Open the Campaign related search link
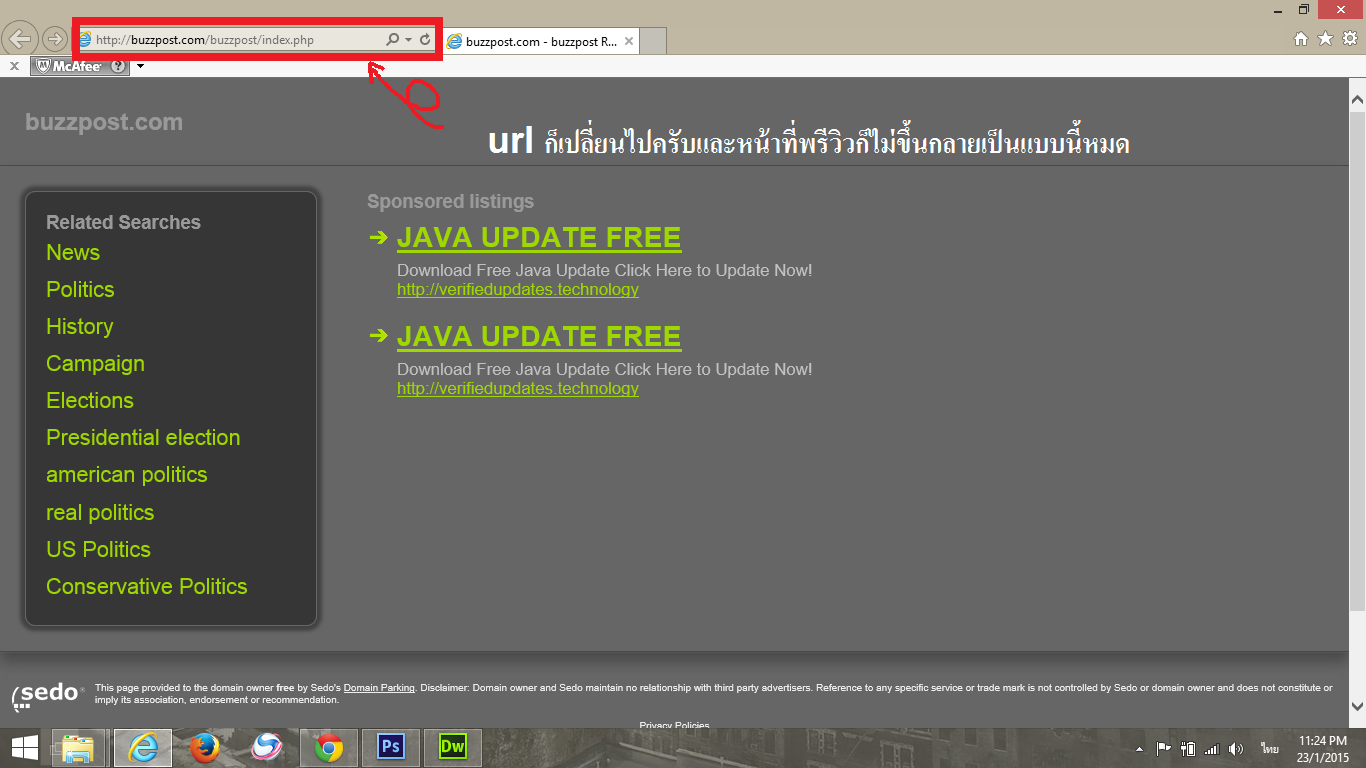The height and width of the screenshot is (768, 1366). (x=95, y=364)
